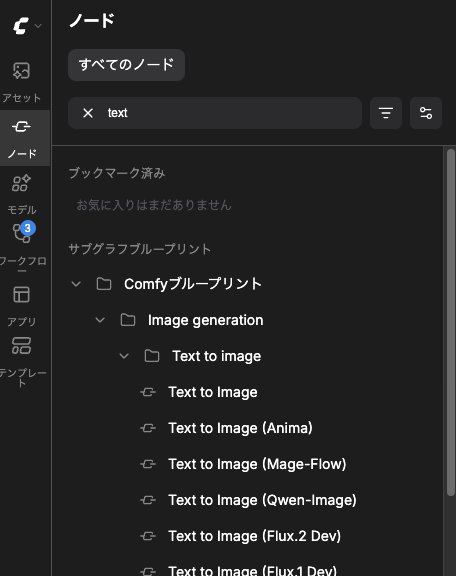Viewport: 456px width, 576px height.
Task: Select Text to Image (Anima) node
Action: tap(240, 428)
